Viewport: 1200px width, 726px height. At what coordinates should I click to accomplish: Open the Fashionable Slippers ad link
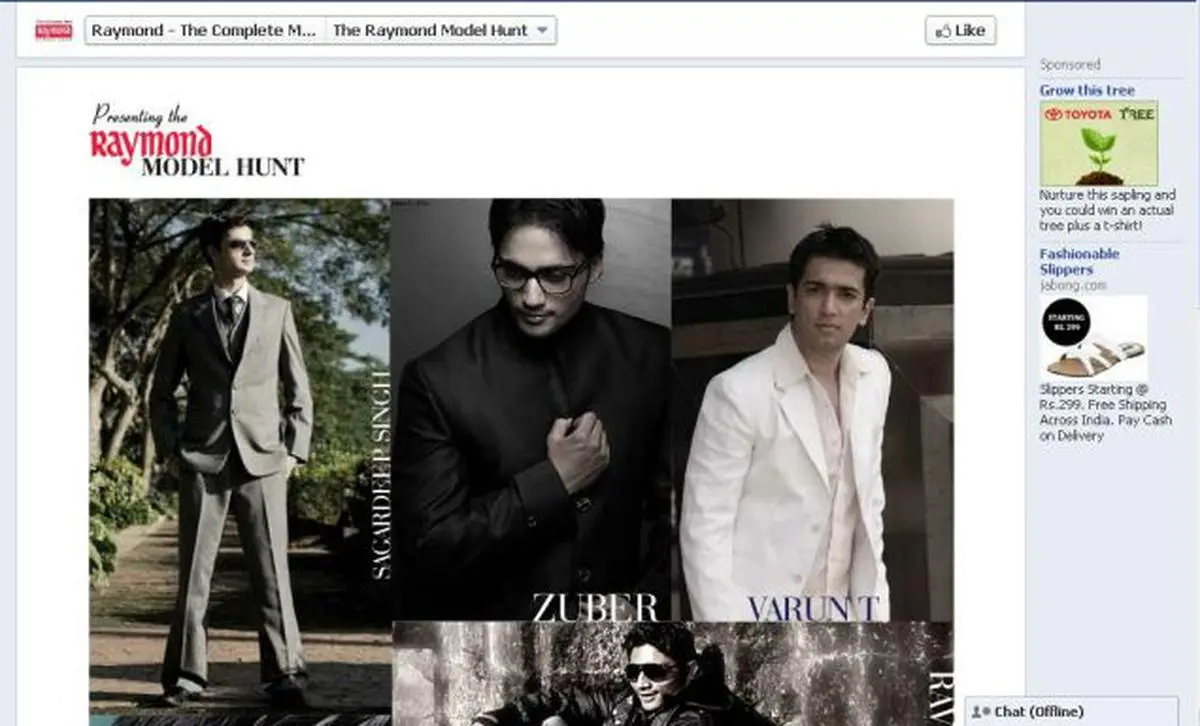pos(1079,262)
